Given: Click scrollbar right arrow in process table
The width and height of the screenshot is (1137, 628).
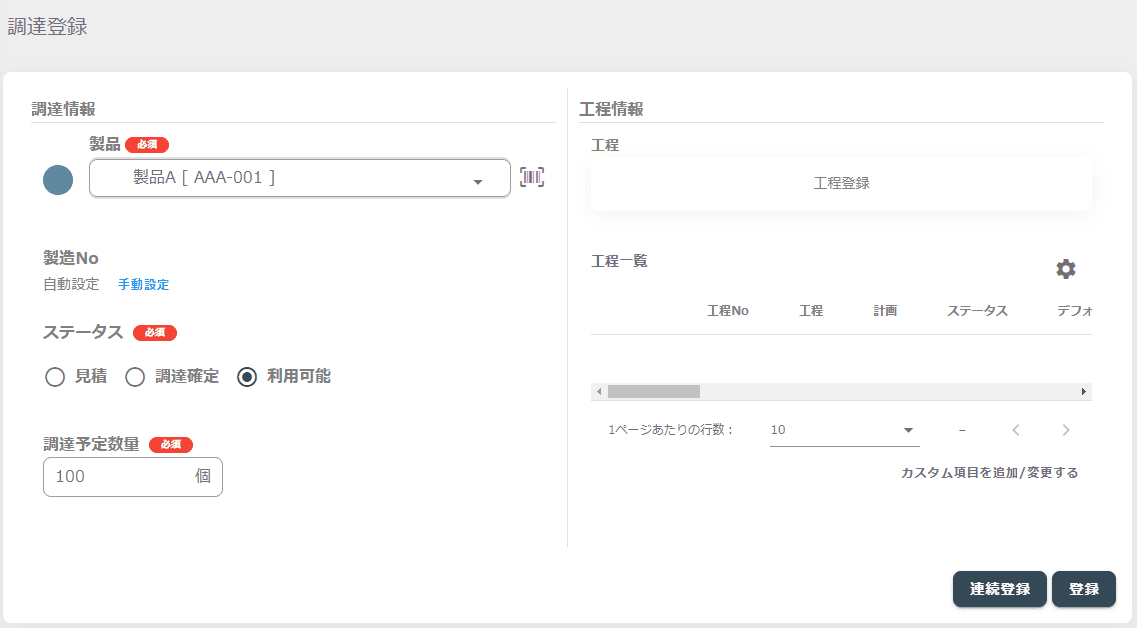Looking at the screenshot, I should click(x=1083, y=392).
